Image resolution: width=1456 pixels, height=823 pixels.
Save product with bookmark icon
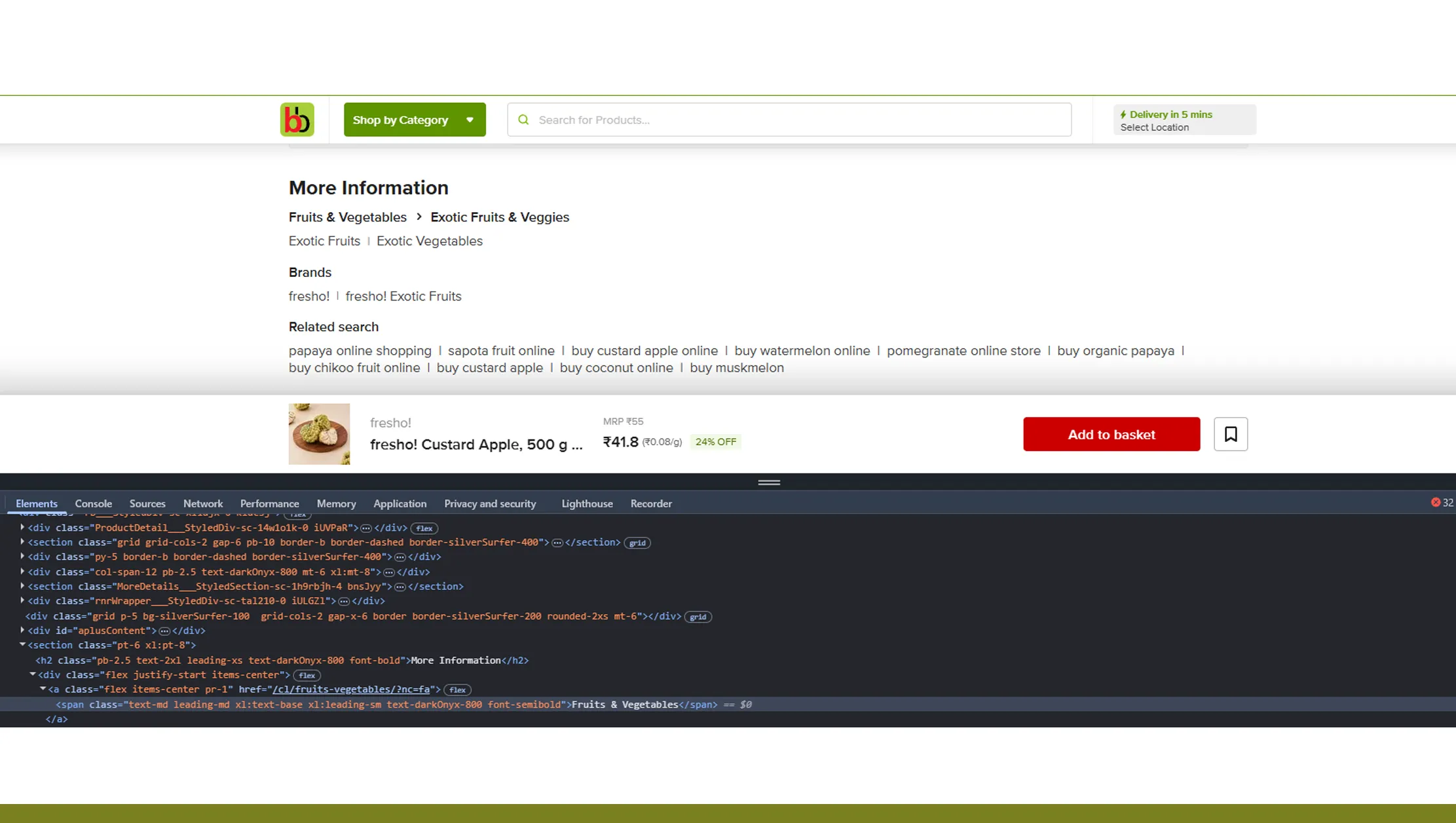click(1230, 434)
